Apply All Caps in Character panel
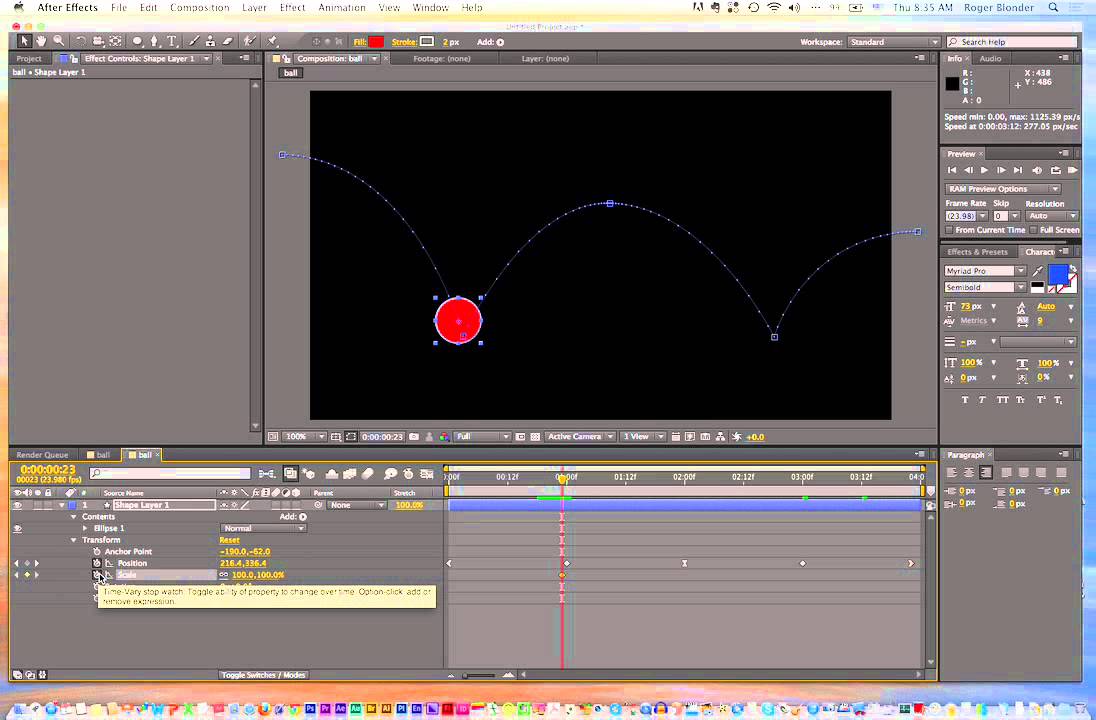 [x=1002, y=400]
